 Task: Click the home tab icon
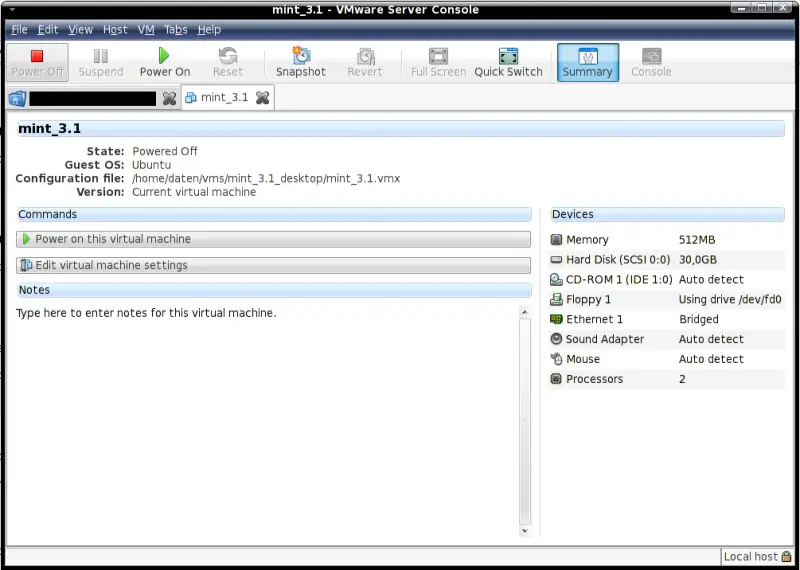[x=17, y=98]
